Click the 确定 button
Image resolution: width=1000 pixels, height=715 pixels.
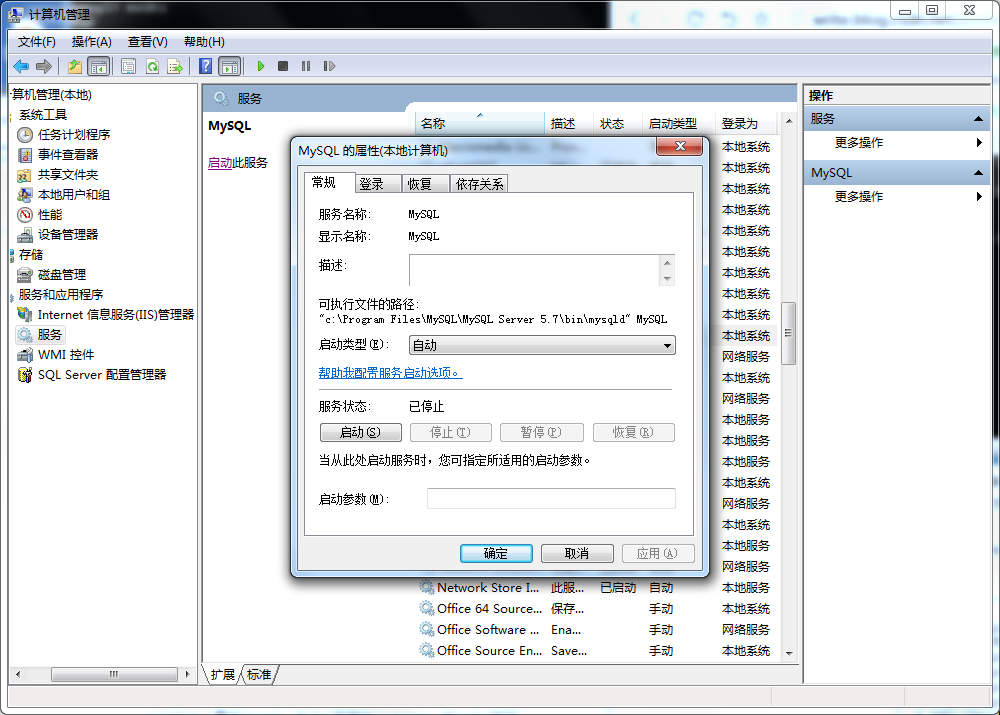[x=496, y=554]
